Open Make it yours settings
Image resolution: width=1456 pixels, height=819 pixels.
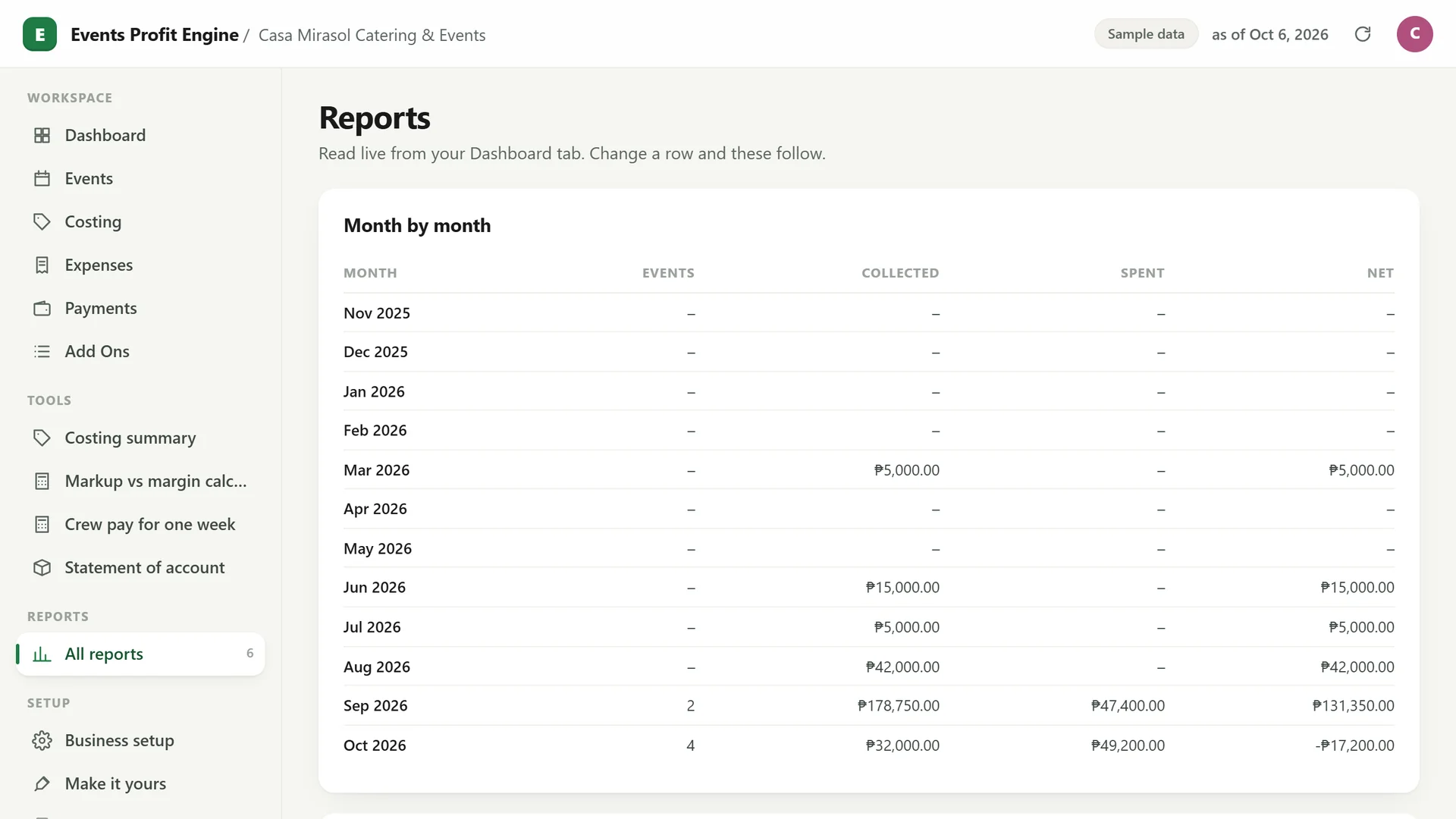(x=140, y=783)
